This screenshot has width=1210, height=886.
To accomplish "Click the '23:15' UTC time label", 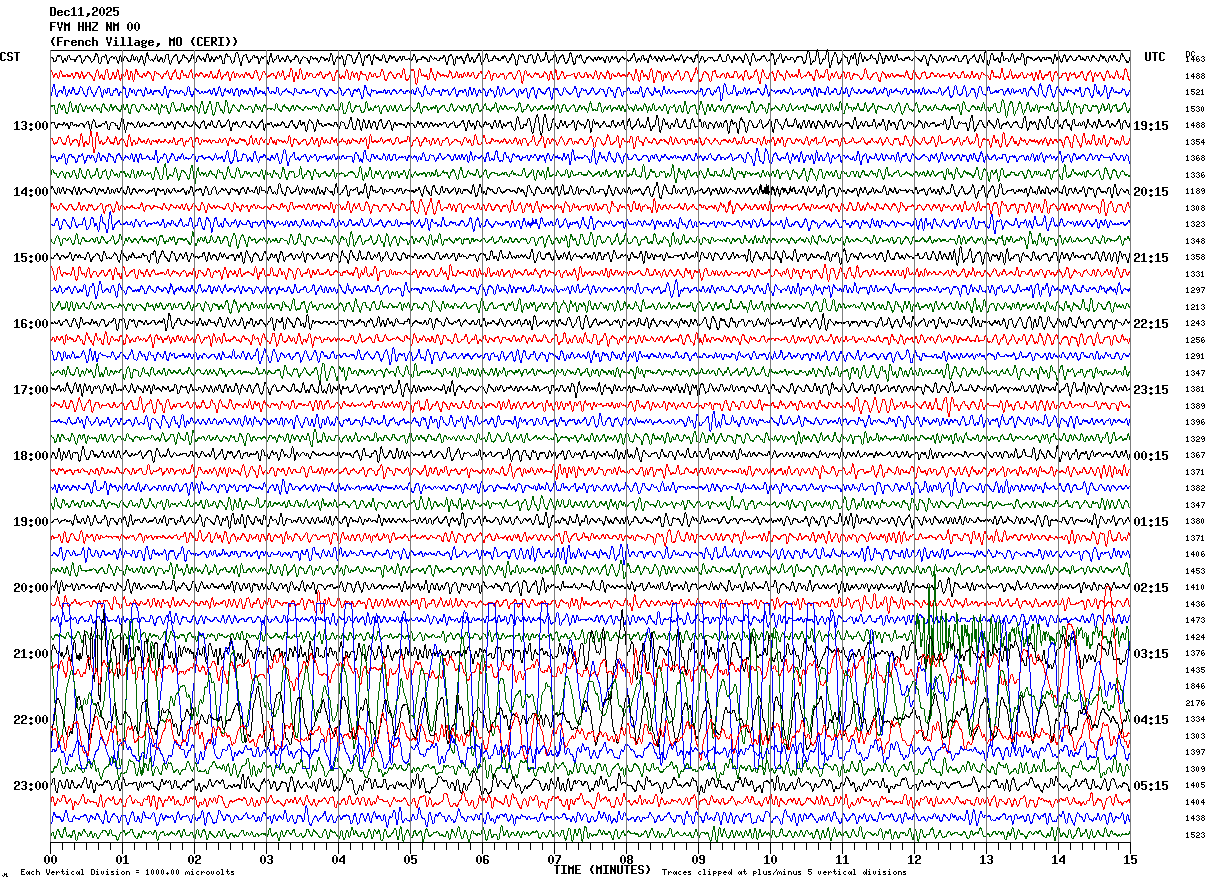I will [x=1151, y=390].
